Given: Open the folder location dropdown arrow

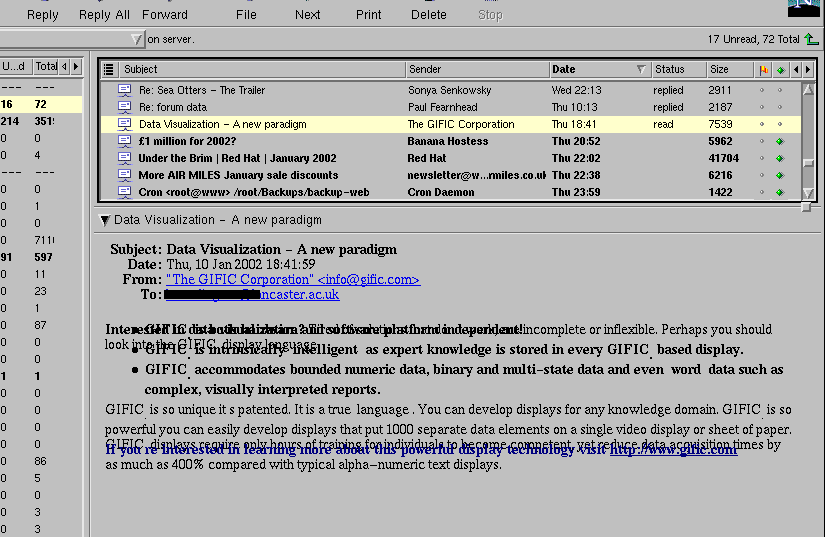Looking at the screenshot, I should (x=136, y=39).
